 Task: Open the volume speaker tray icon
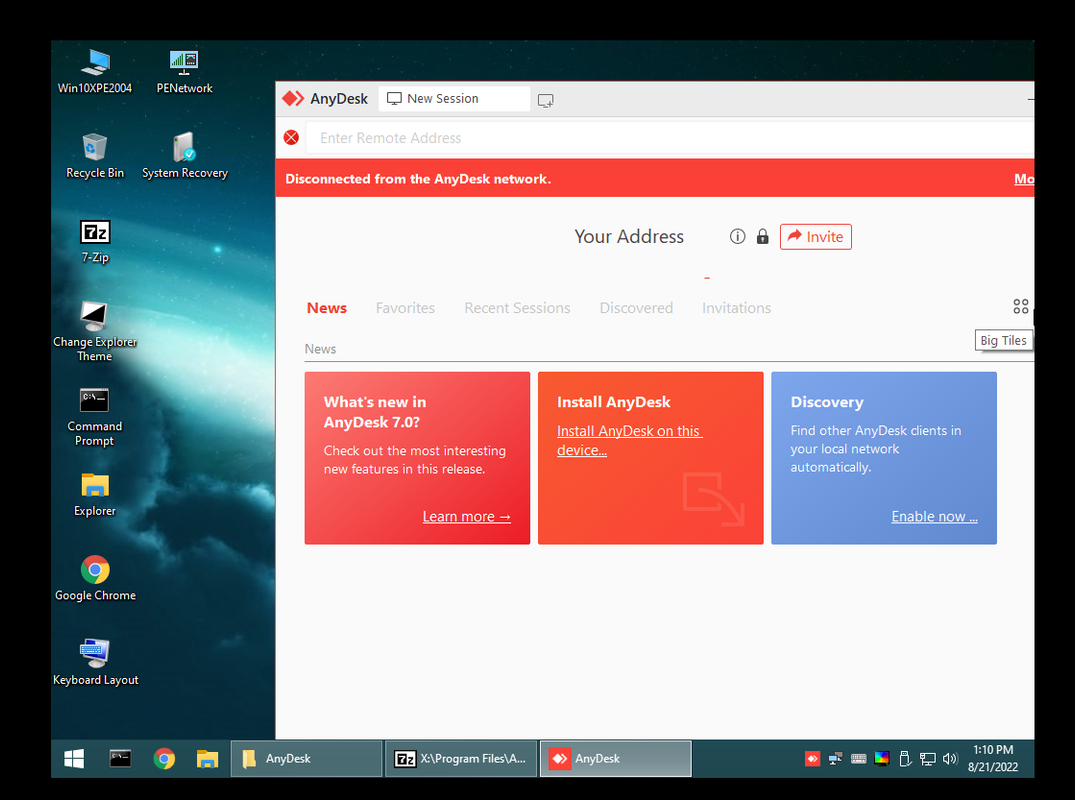[x=950, y=758]
